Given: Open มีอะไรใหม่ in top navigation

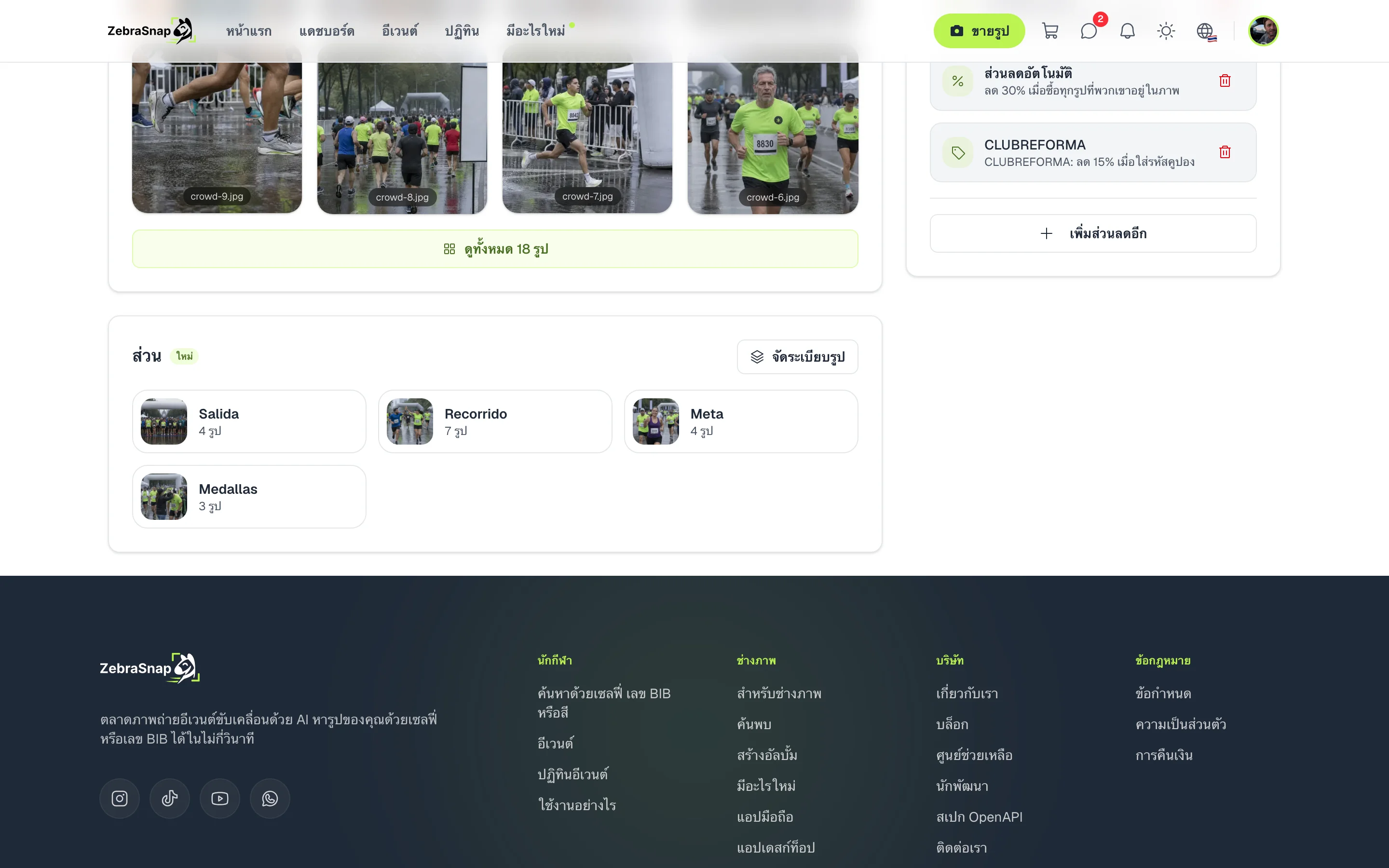Looking at the screenshot, I should click(x=536, y=31).
